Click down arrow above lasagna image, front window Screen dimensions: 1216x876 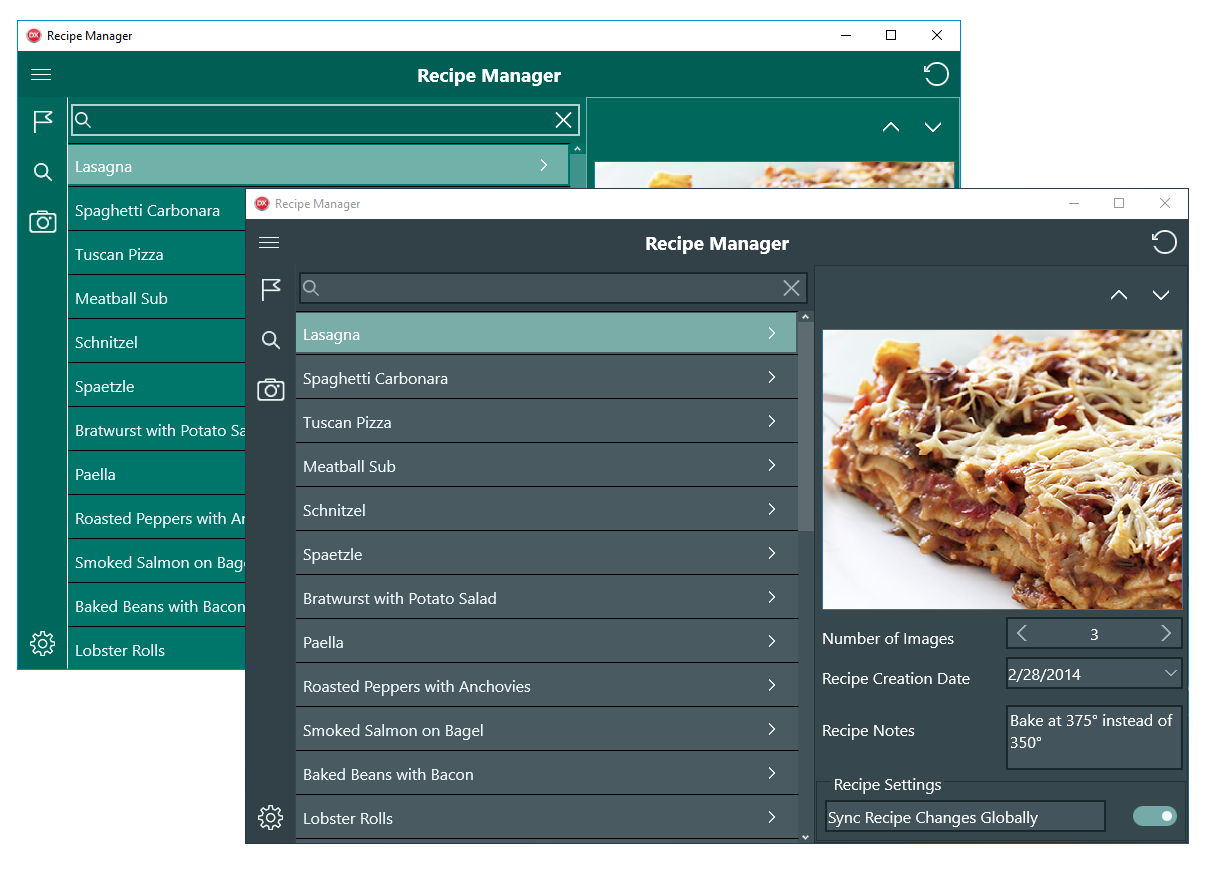coord(1161,295)
